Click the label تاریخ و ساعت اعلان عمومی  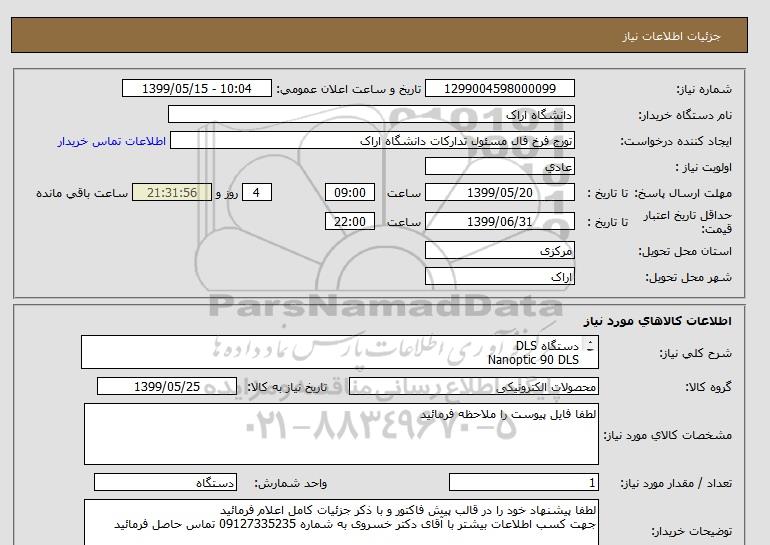click(x=349, y=89)
